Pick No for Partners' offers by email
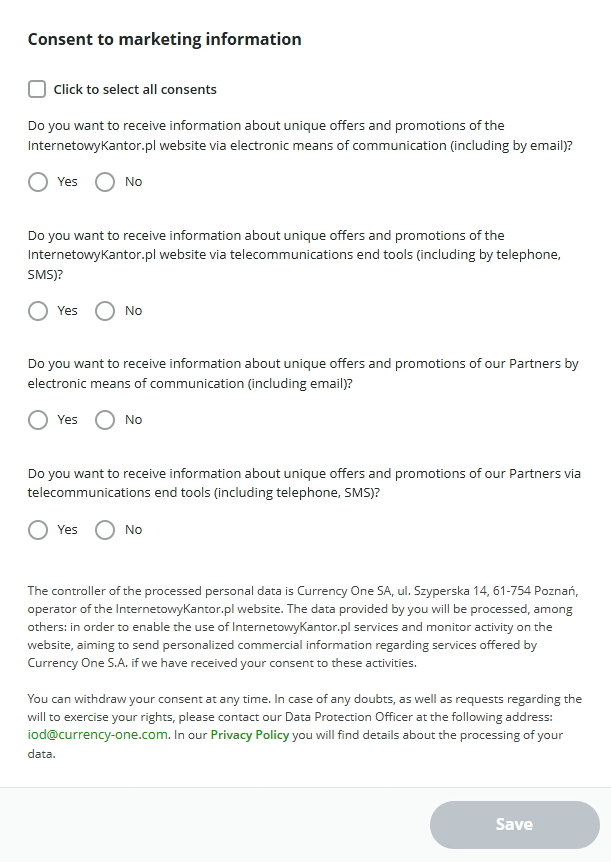 (x=105, y=420)
